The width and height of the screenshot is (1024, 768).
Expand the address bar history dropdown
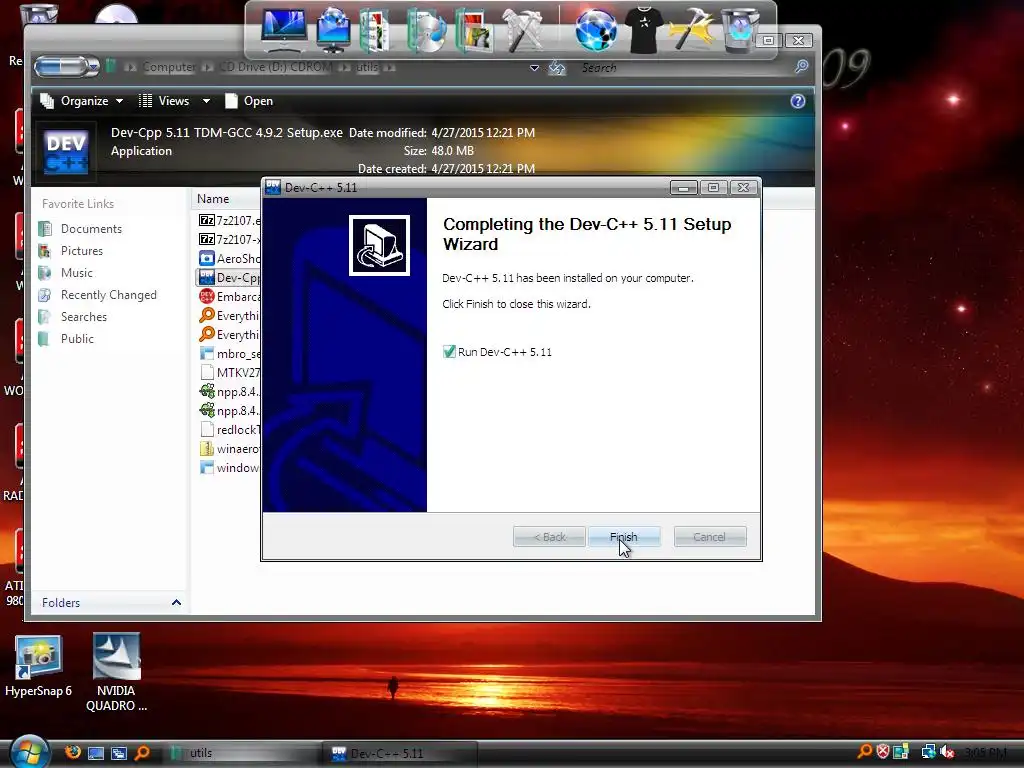534,67
